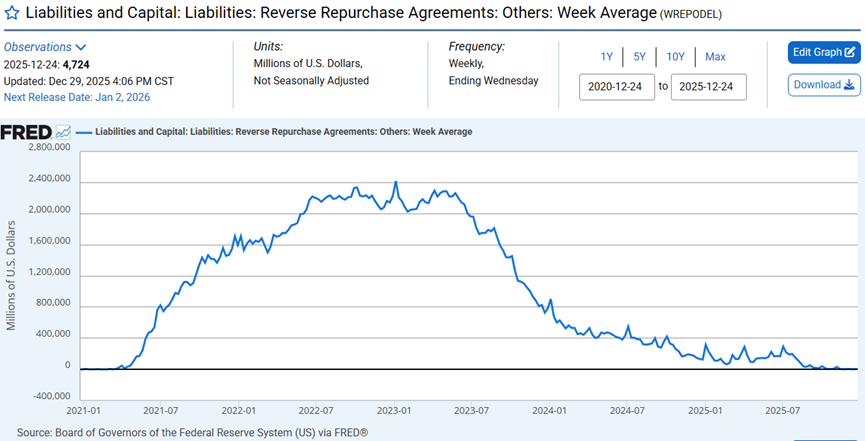This screenshot has width=865, height=441.
Task: Click the chart peak near 2023-01
Action: click(x=396, y=183)
